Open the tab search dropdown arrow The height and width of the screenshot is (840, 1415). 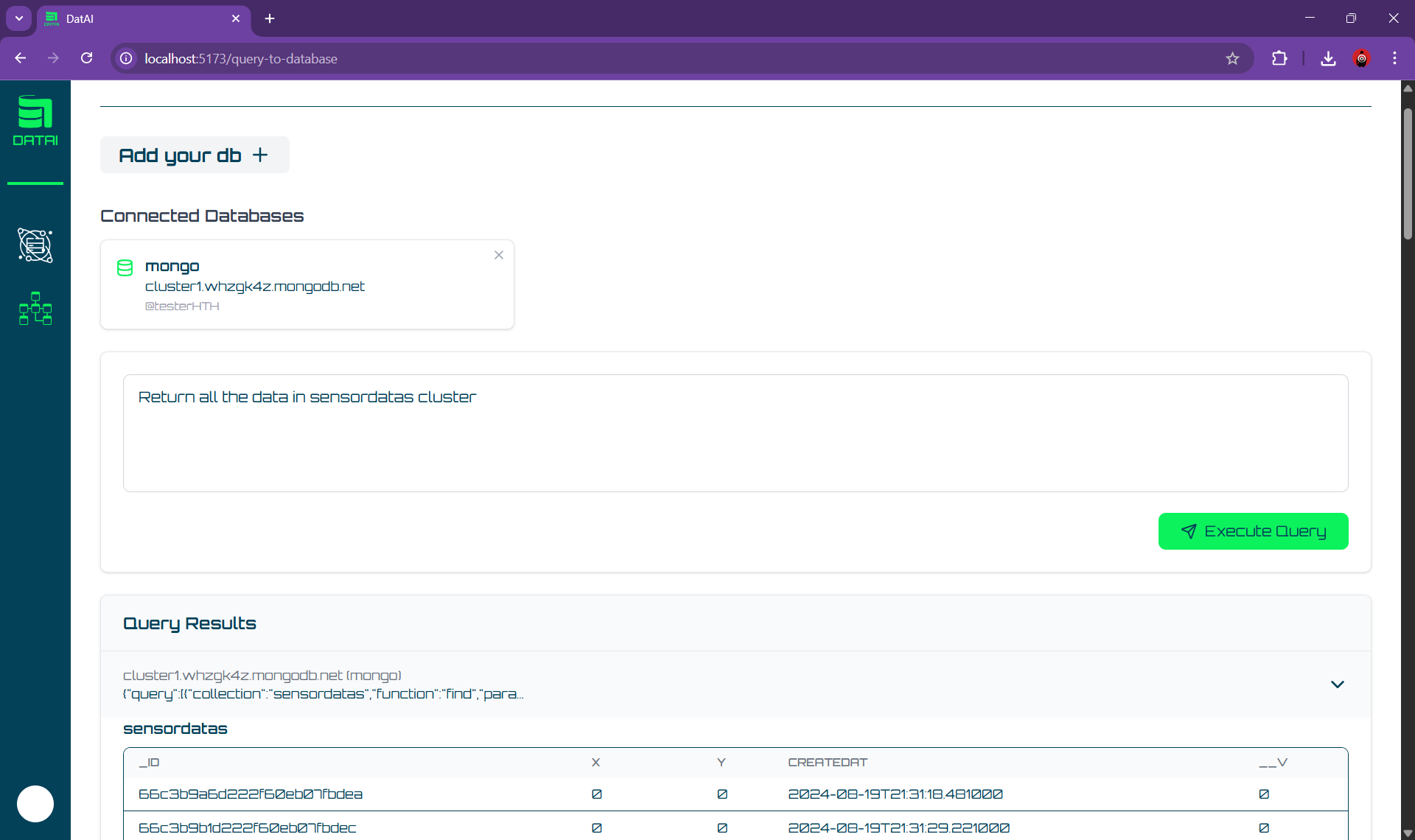tap(19, 18)
